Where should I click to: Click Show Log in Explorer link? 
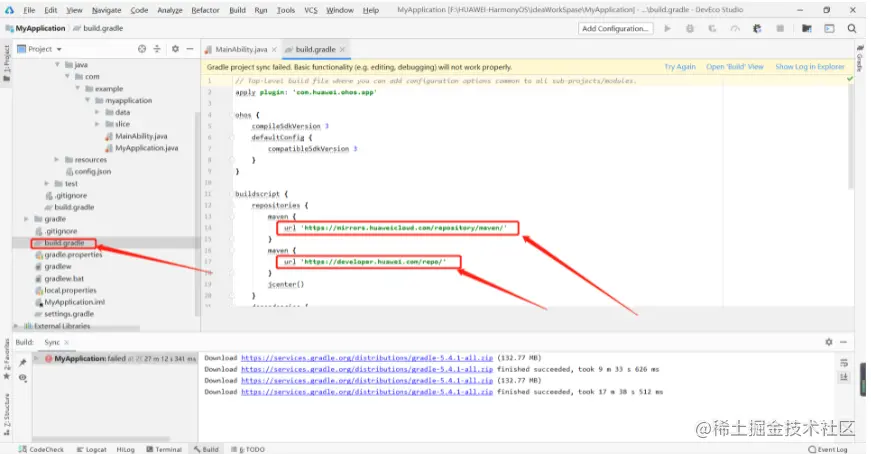click(x=810, y=67)
